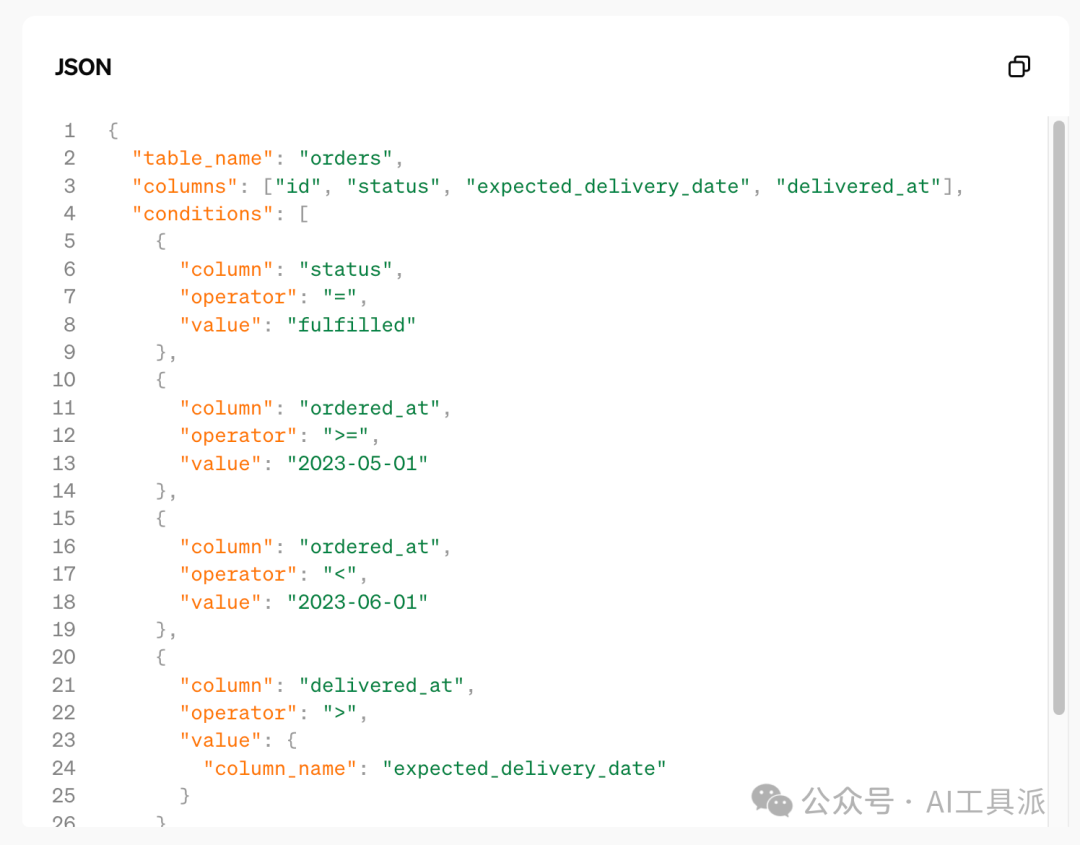The width and height of the screenshot is (1080, 845).
Task: Click the WeChat logo in the watermark
Action: [772, 800]
